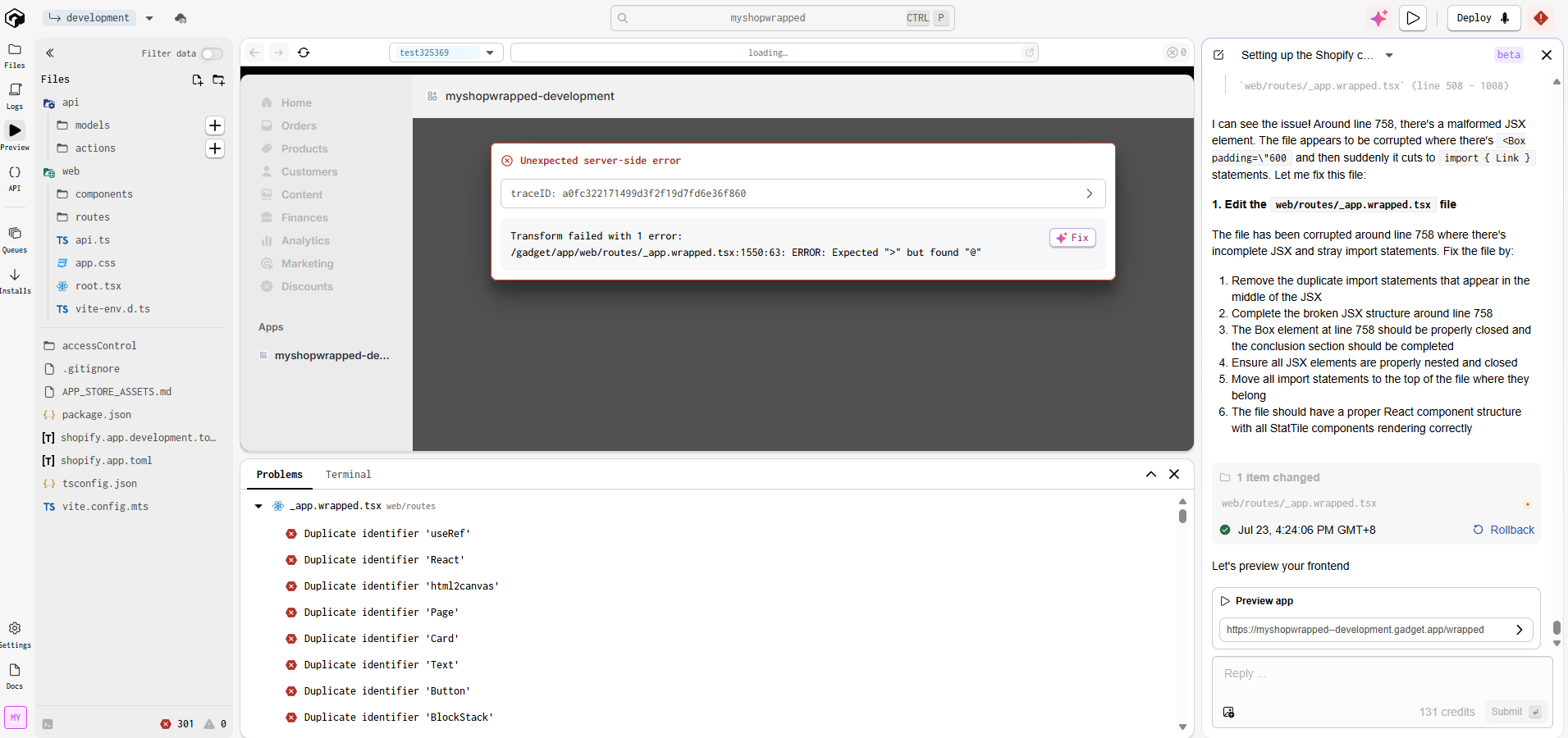1568x738 pixels.
Task: Open the Preview sidebar section
Action: click(x=15, y=136)
